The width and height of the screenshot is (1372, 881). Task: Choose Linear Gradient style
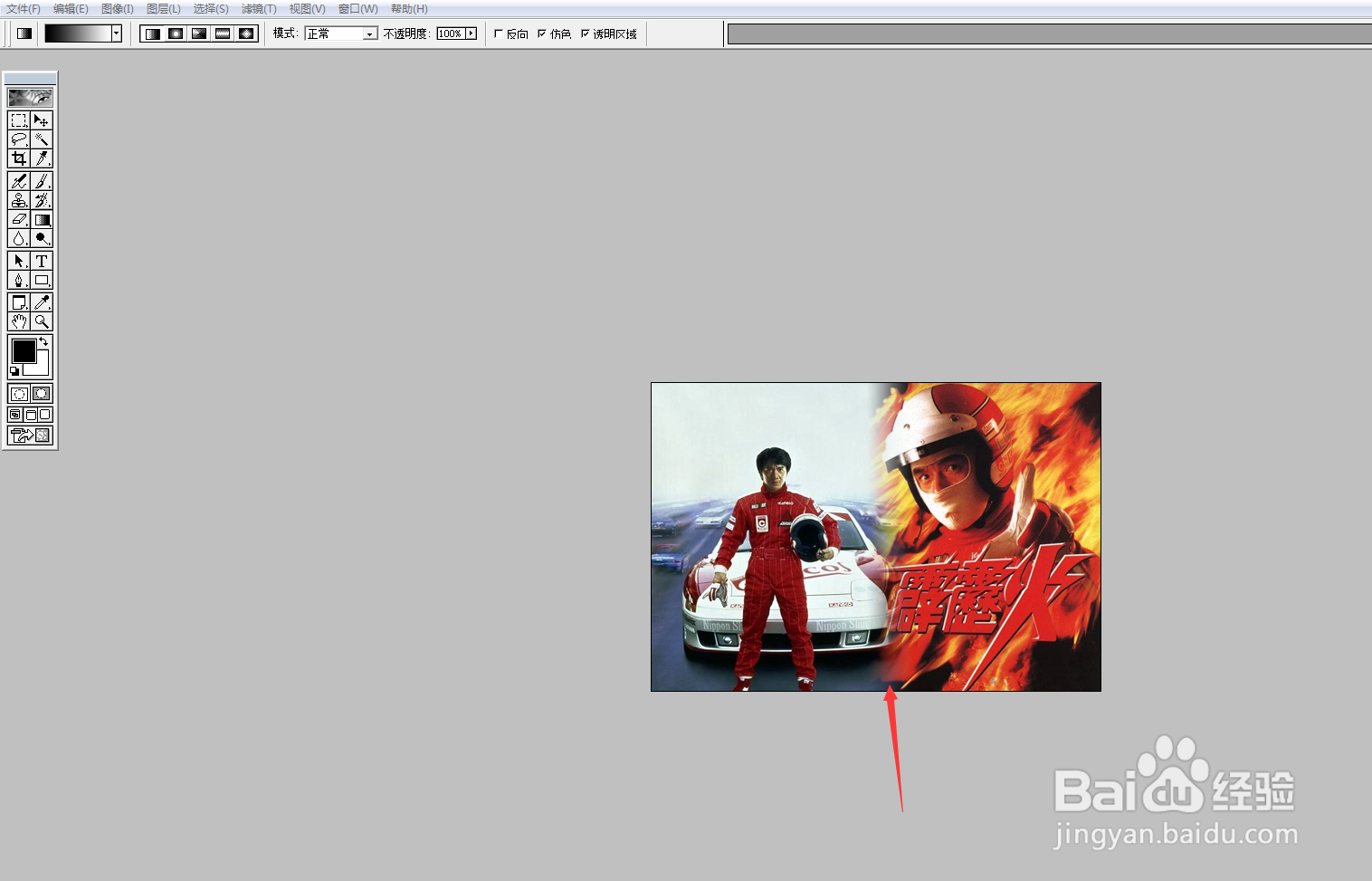coord(152,34)
